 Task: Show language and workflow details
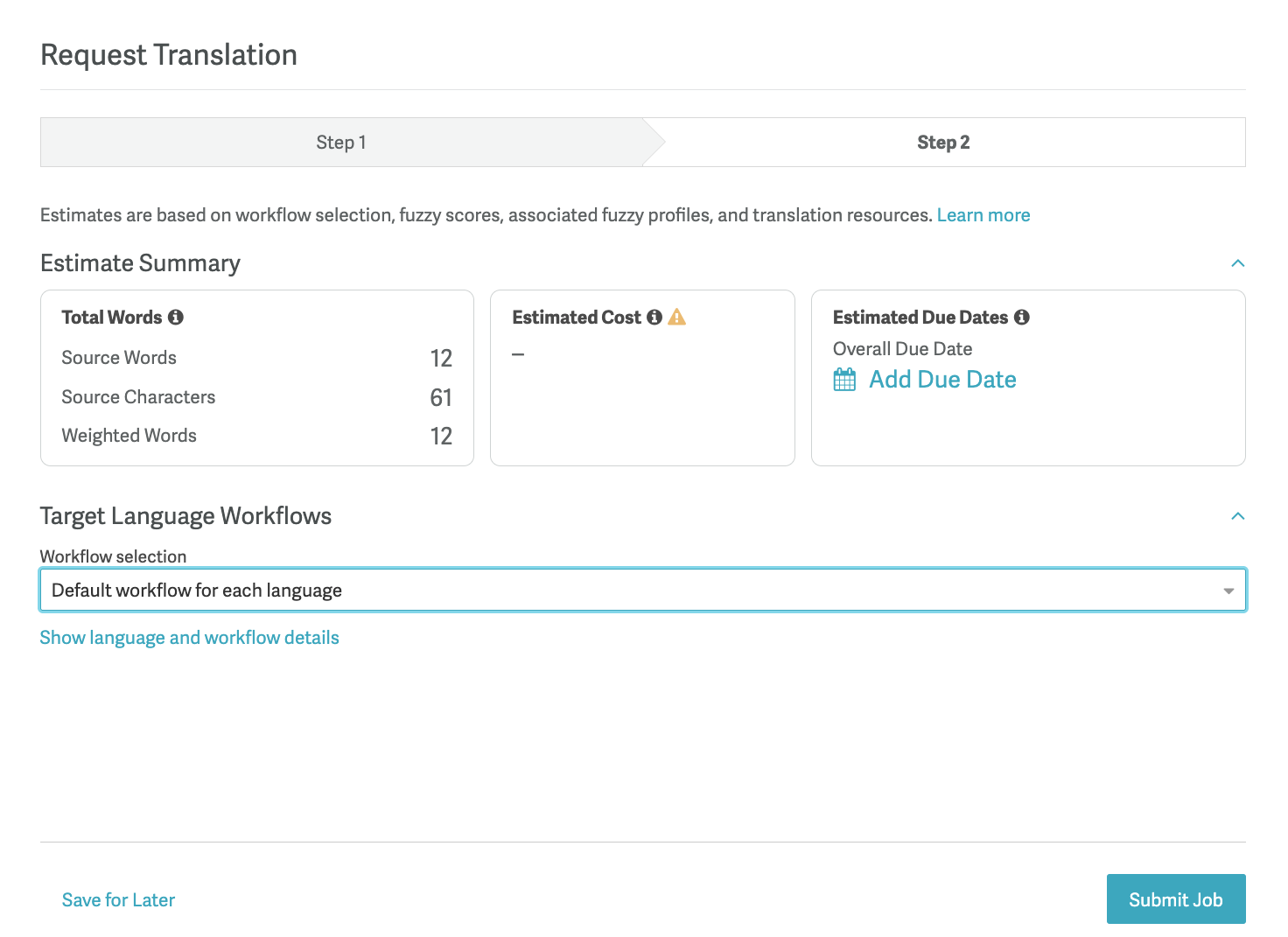click(x=190, y=638)
